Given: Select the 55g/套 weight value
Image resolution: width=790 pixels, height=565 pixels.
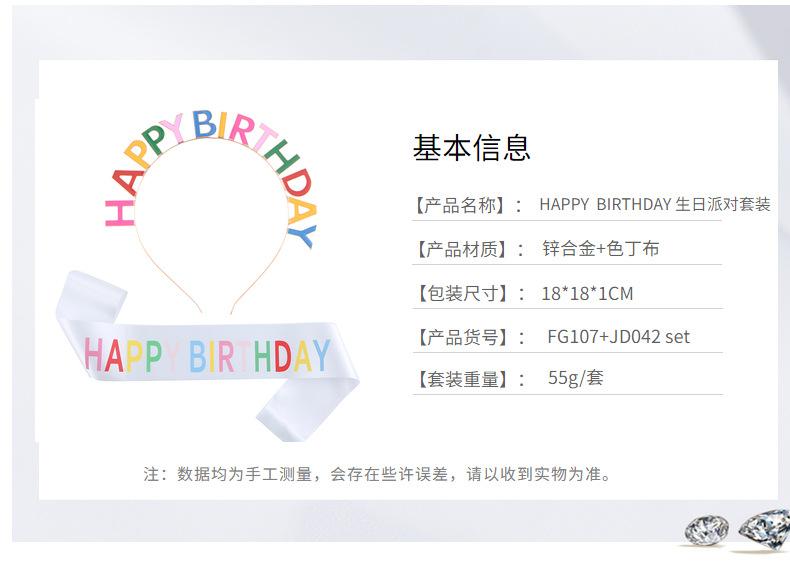Looking at the screenshot, I should pos(575,379).
